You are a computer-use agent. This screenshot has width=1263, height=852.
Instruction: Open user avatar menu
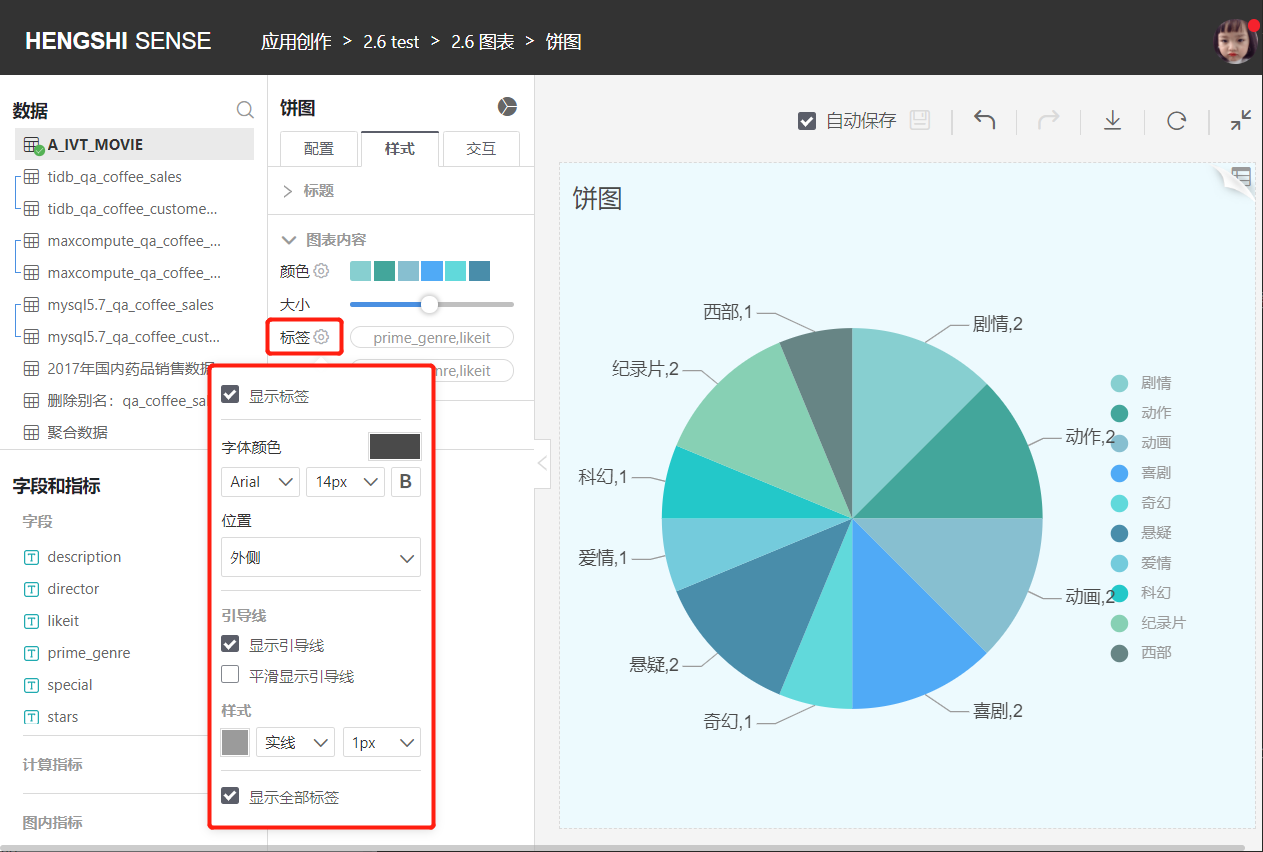(x=1235, y=41)
